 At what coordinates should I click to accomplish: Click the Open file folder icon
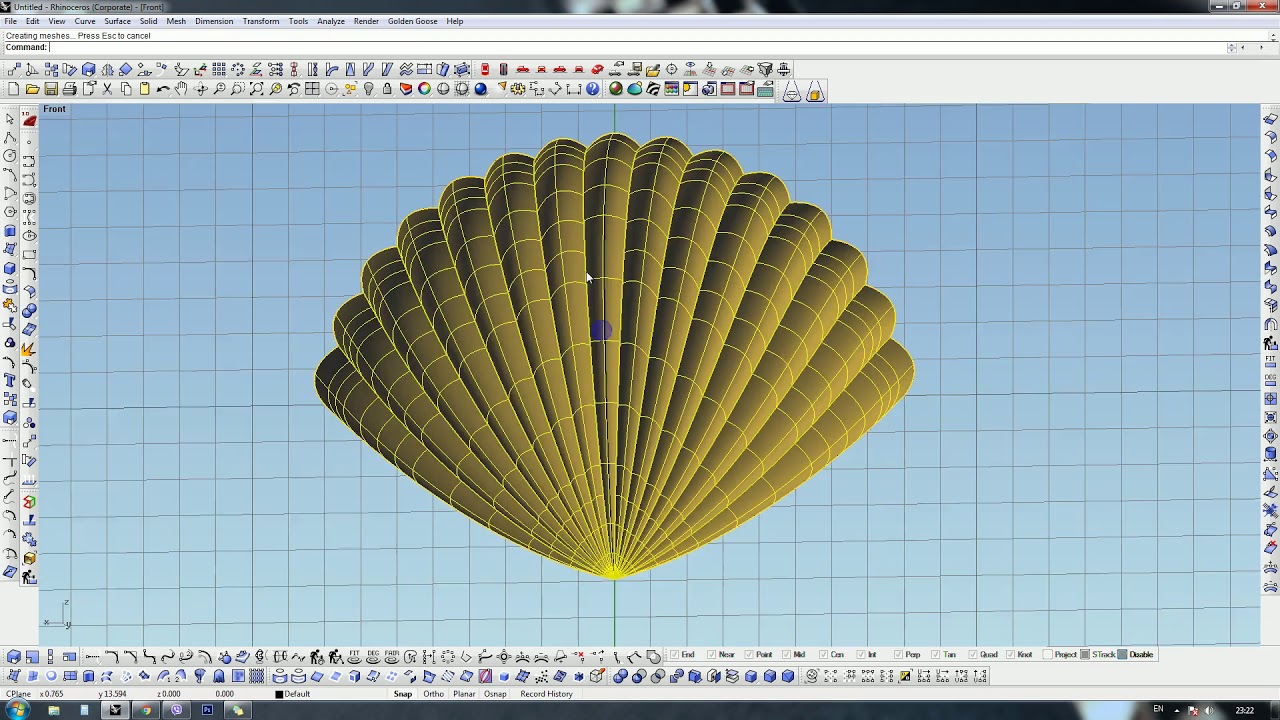32,90
